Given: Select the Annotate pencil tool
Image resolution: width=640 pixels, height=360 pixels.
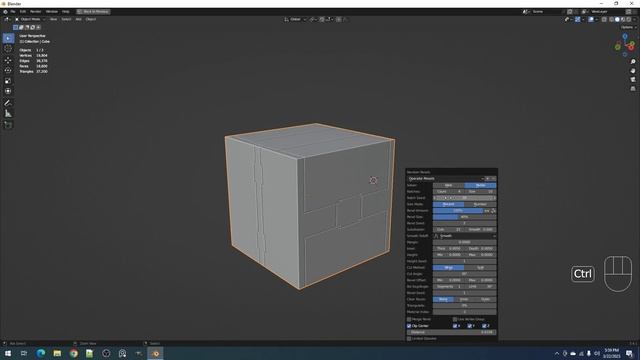Looking at the screenshot, I should 8,103.
